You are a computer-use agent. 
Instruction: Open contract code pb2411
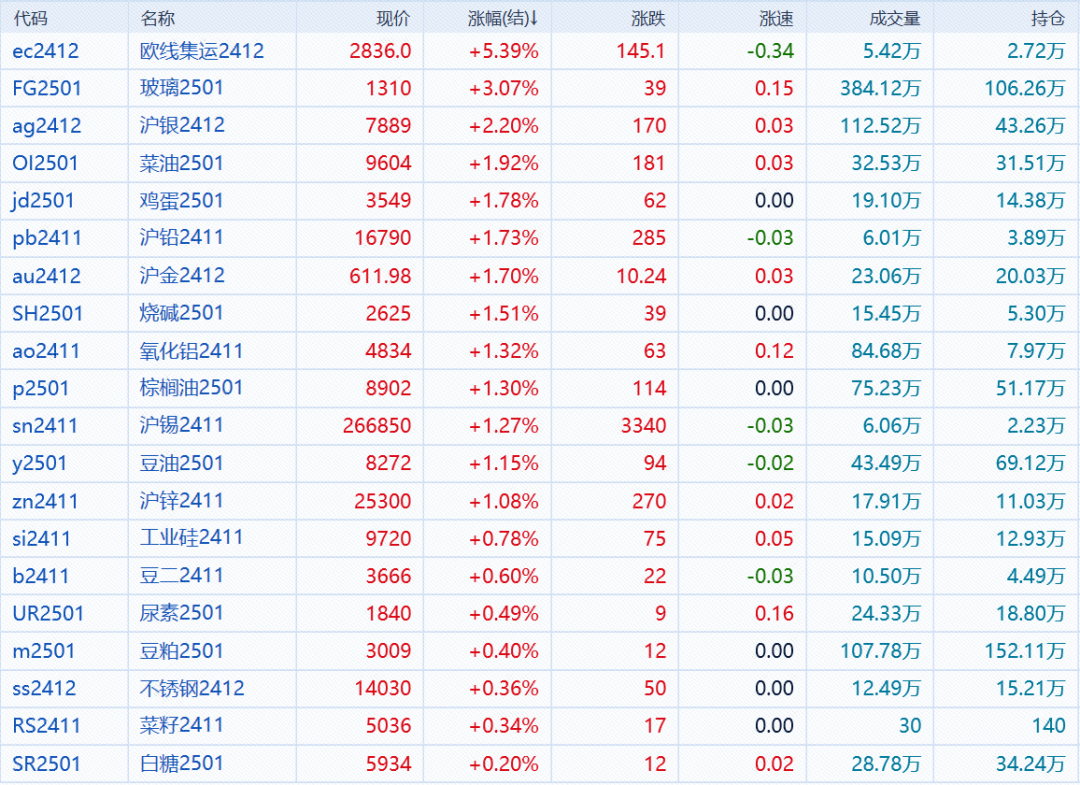click(x=47, y=238)
